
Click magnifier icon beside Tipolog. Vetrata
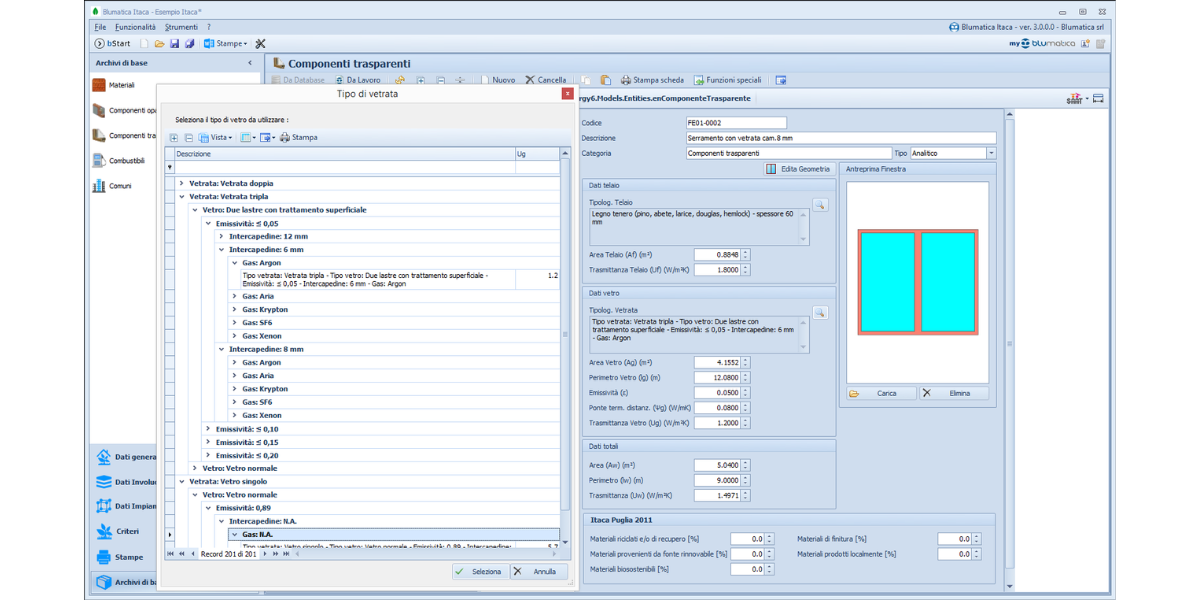[820, 313]
